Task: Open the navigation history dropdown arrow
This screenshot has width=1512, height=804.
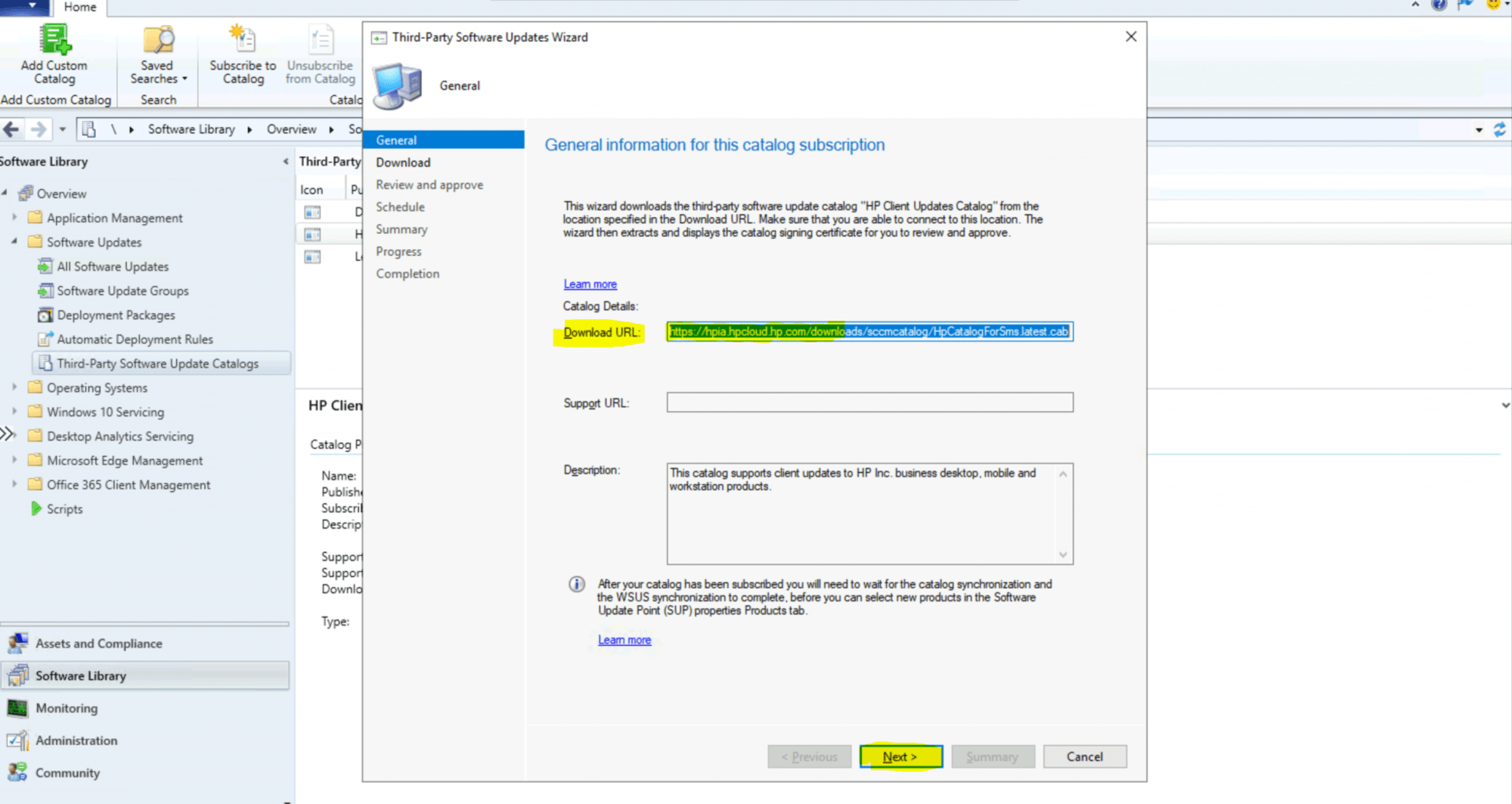Action: (x=63, y=129)
